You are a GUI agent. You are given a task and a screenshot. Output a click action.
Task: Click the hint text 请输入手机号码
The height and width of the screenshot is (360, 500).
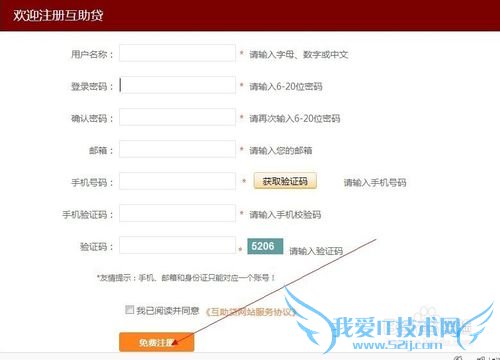[x=375, y=182]
